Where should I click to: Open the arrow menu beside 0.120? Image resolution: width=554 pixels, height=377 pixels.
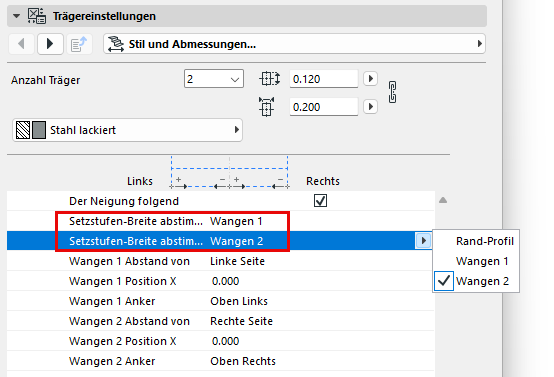pos(370,78)
